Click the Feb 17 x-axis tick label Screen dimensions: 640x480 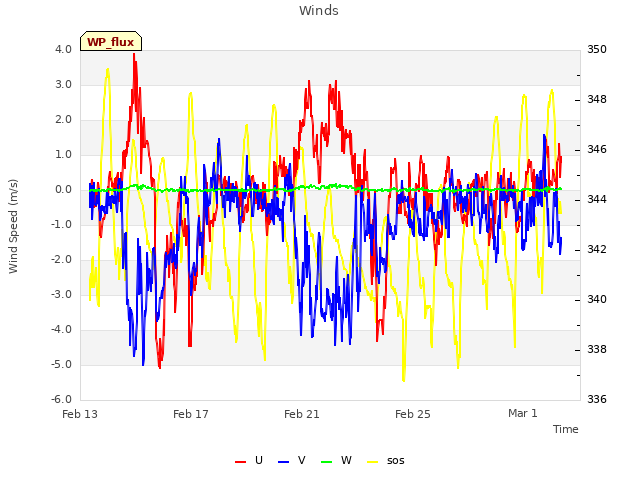click(191, 414)
